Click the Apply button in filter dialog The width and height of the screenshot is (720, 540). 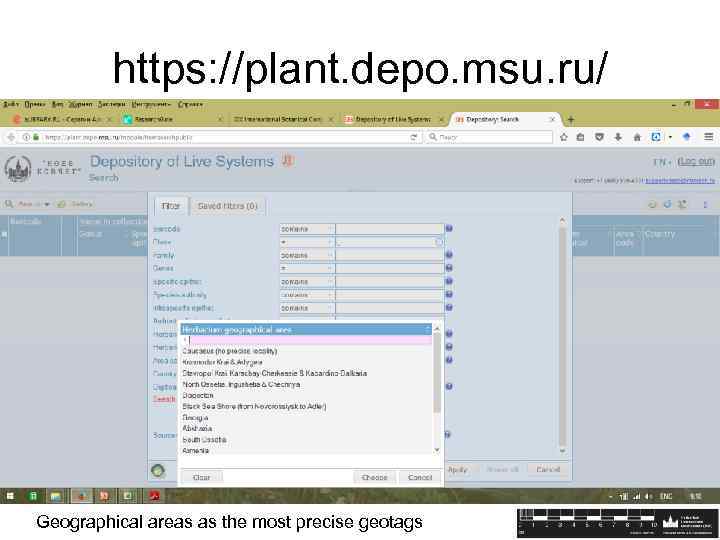pos(457,470)
